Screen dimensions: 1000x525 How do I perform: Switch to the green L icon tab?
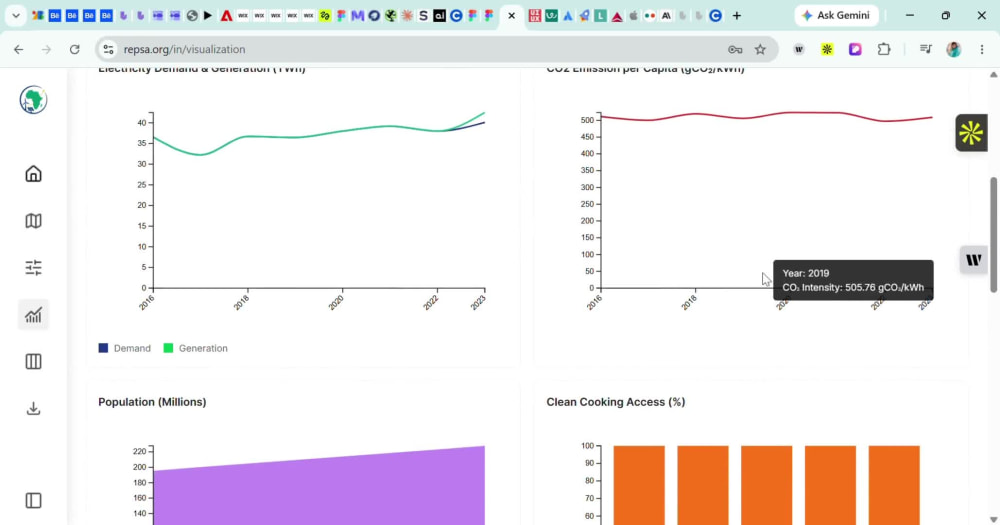[600, 15]
